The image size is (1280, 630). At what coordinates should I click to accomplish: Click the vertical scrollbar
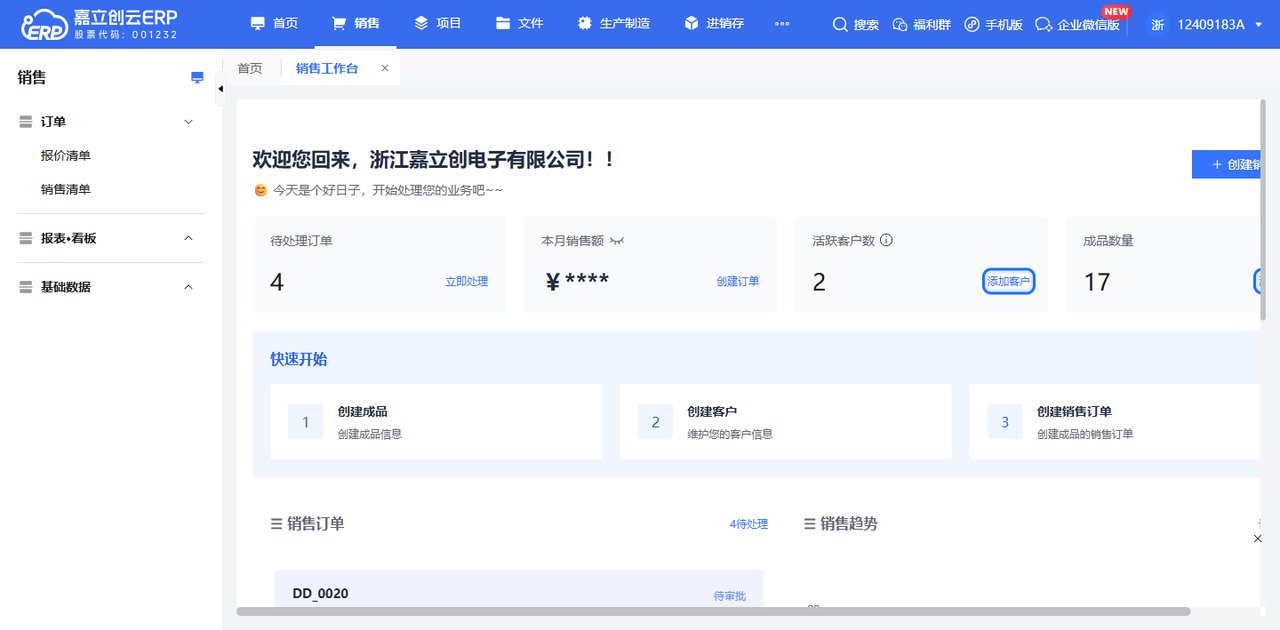click(1263, 210)
